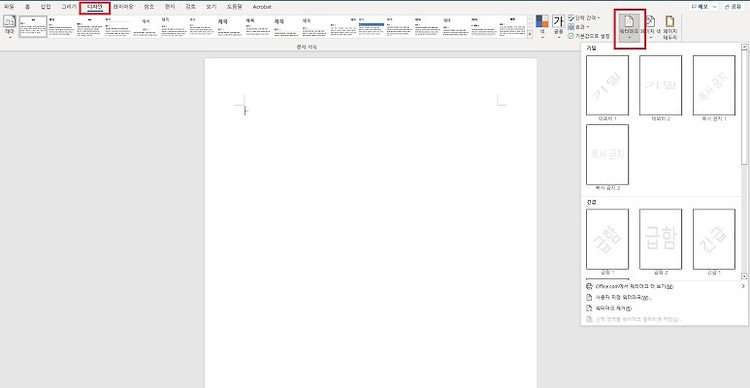Click the custom watermark page icon
Image resolution: width=750 pixels, height=388 pixels.
(589, 297)
